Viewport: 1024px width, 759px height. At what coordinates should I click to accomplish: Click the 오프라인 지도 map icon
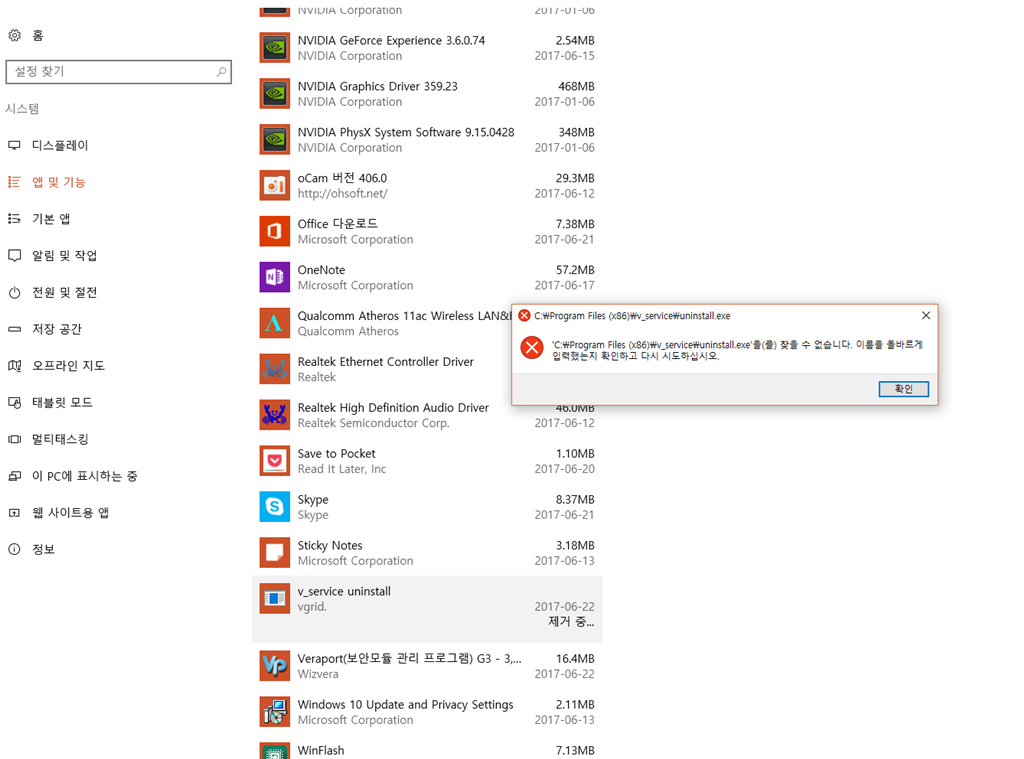coord(14,365)
